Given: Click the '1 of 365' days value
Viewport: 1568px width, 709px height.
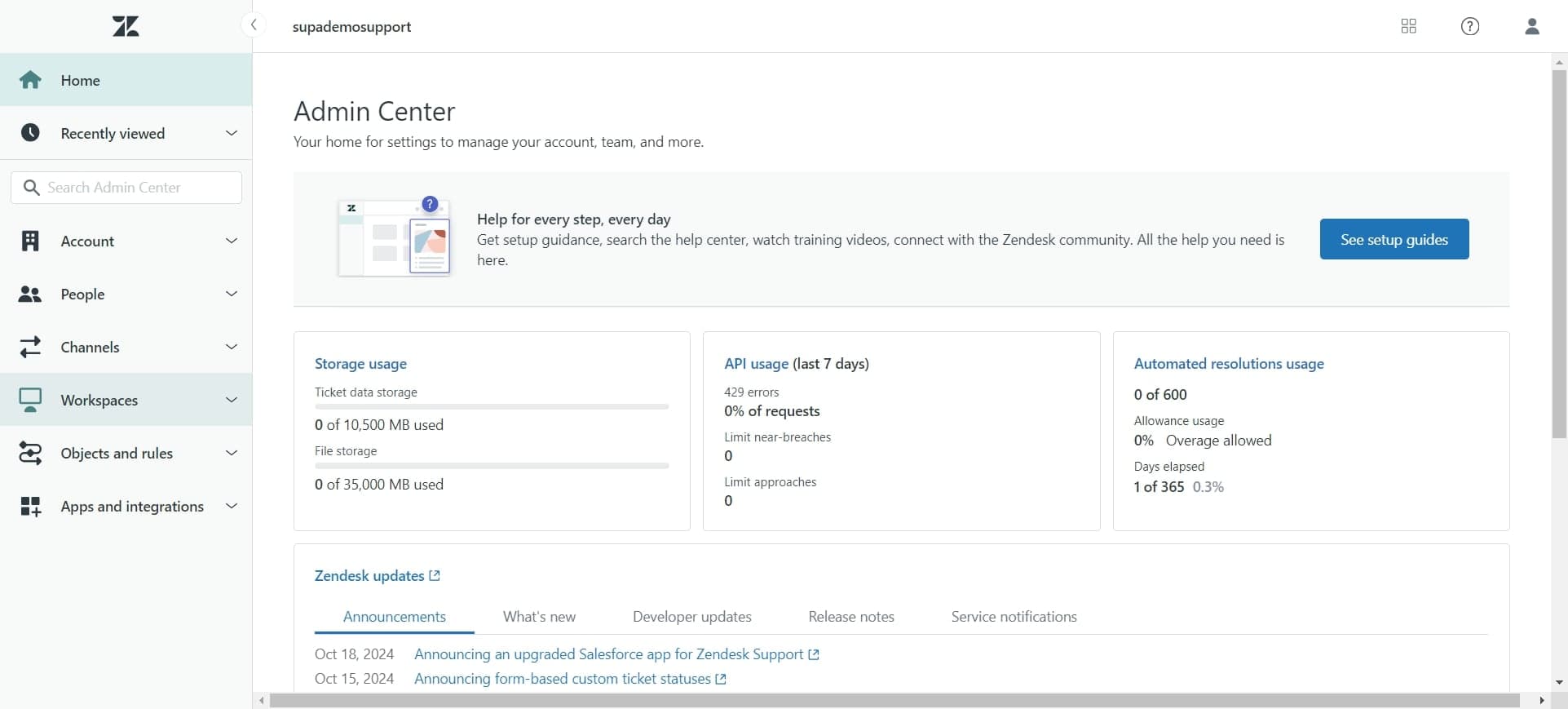Looking at the screenshot, I should pyautogui.click(x=1159, y=487).
